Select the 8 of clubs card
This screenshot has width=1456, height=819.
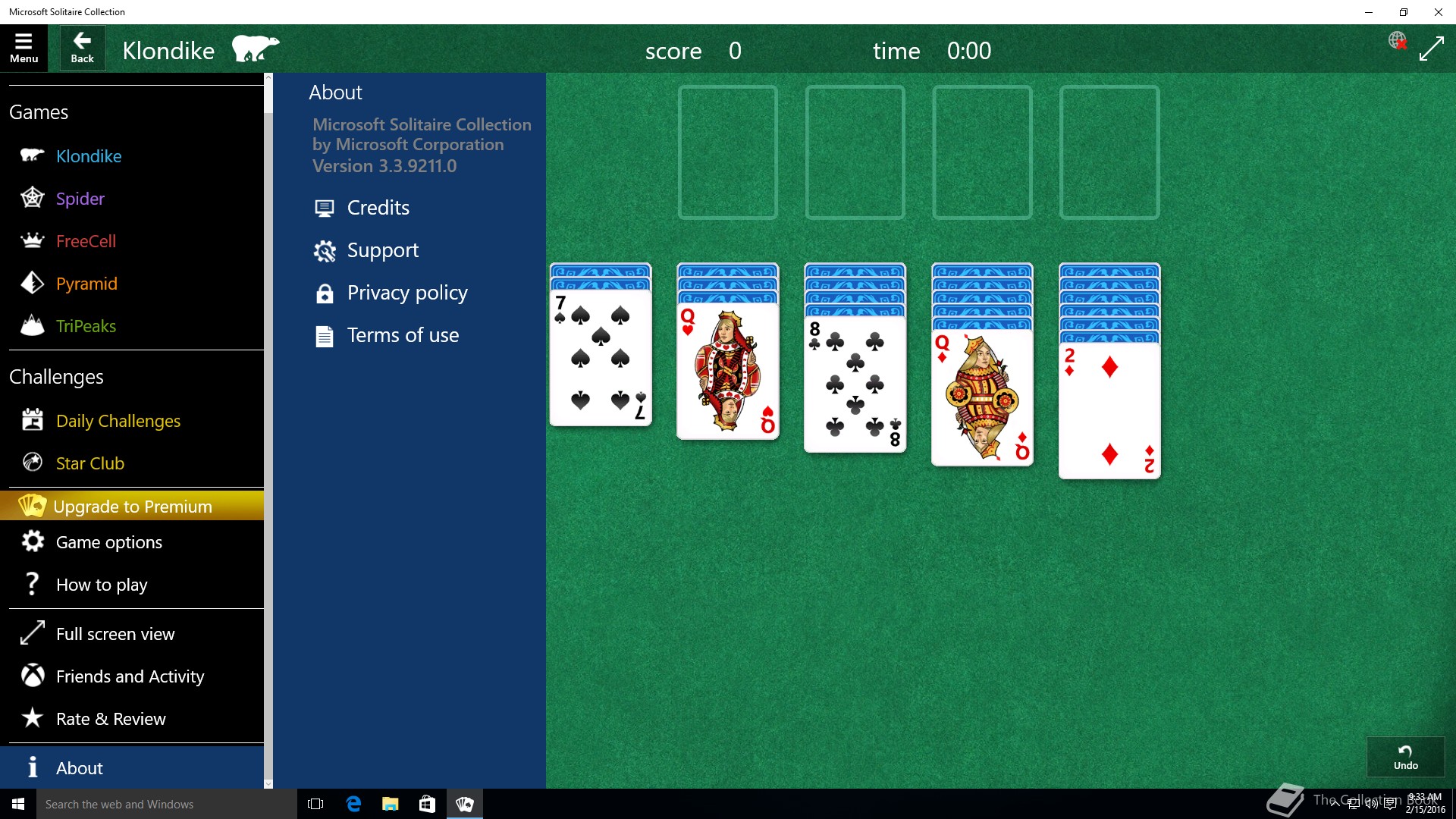tap(855, 384)
